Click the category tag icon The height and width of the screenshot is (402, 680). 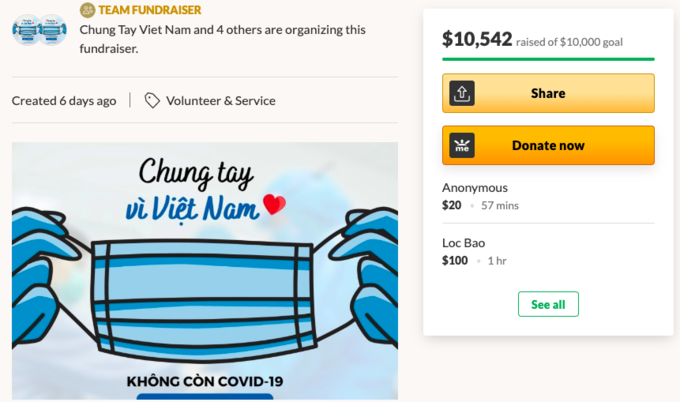tap(152, 101)
